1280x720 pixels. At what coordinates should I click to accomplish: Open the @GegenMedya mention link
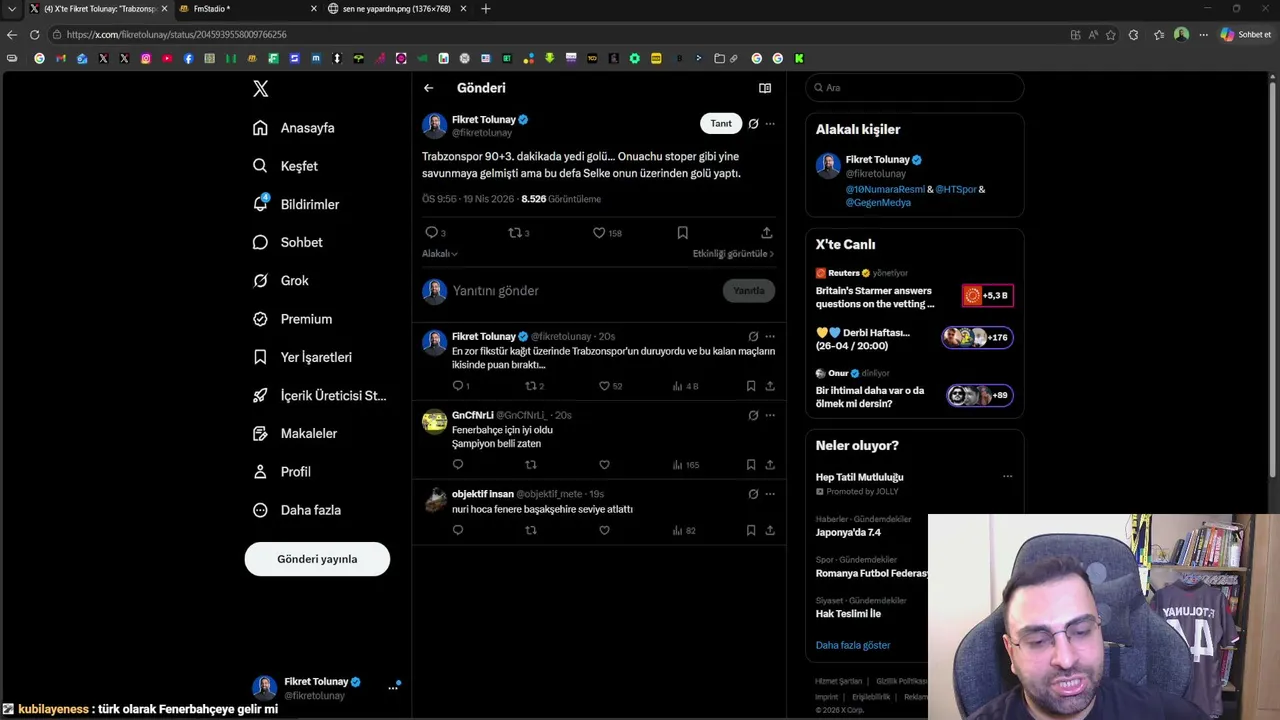pyautogui.click(x=878, y=202)
